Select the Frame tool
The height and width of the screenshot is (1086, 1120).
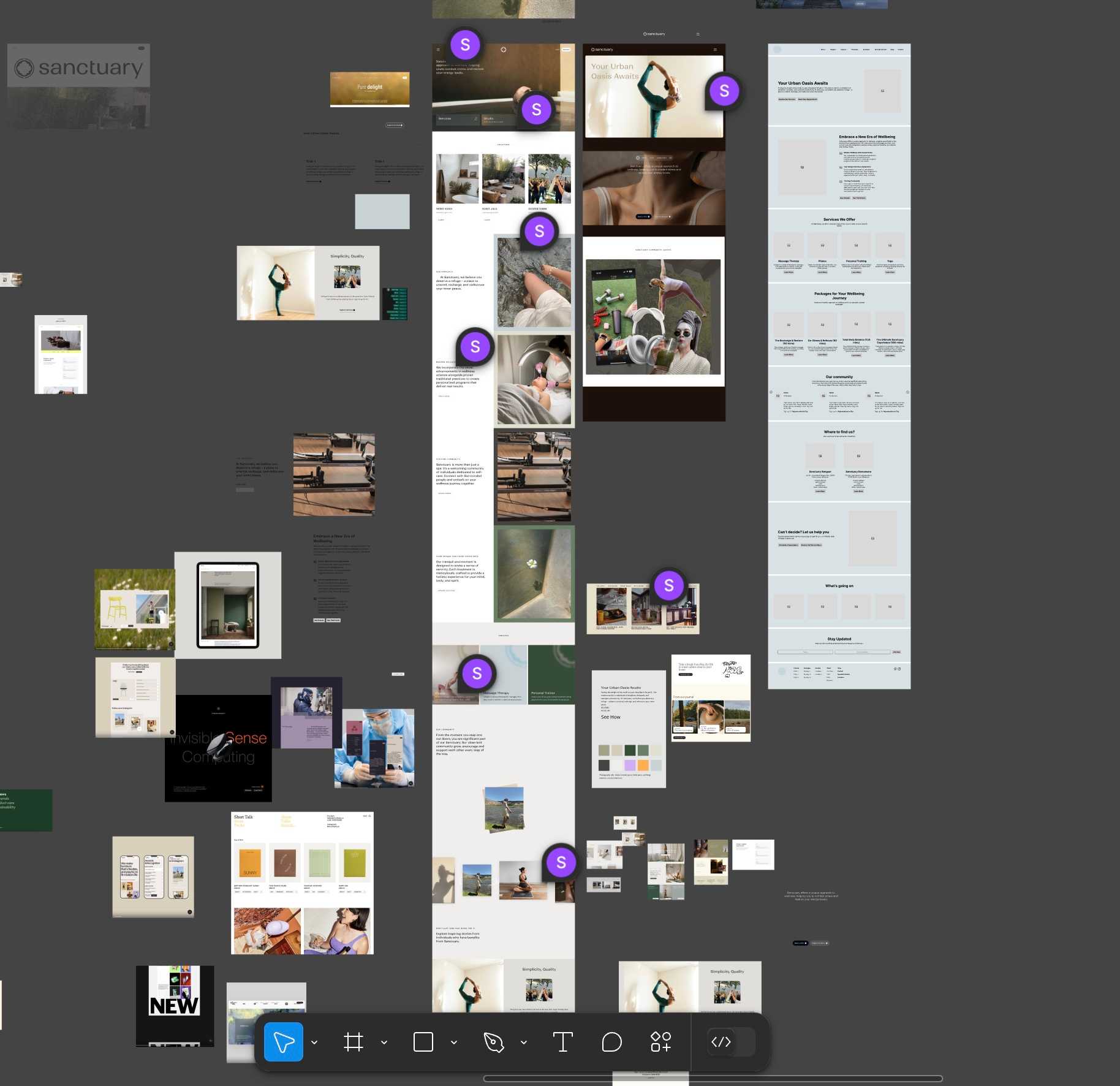tap(354, 1042)
